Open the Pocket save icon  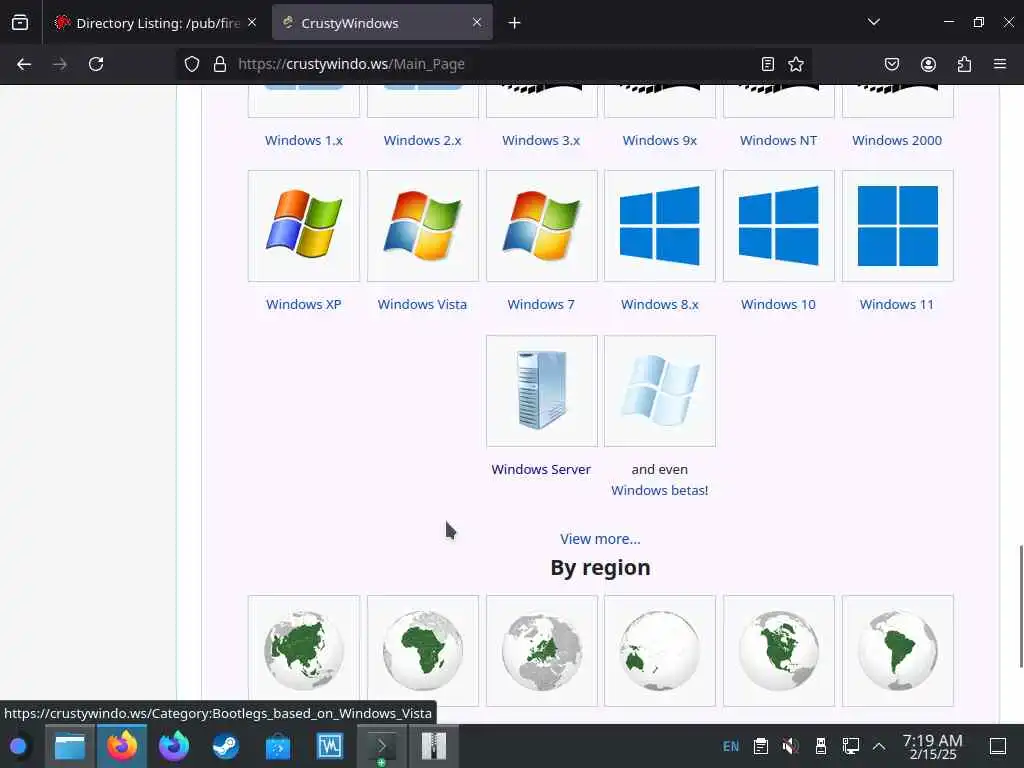891,64
